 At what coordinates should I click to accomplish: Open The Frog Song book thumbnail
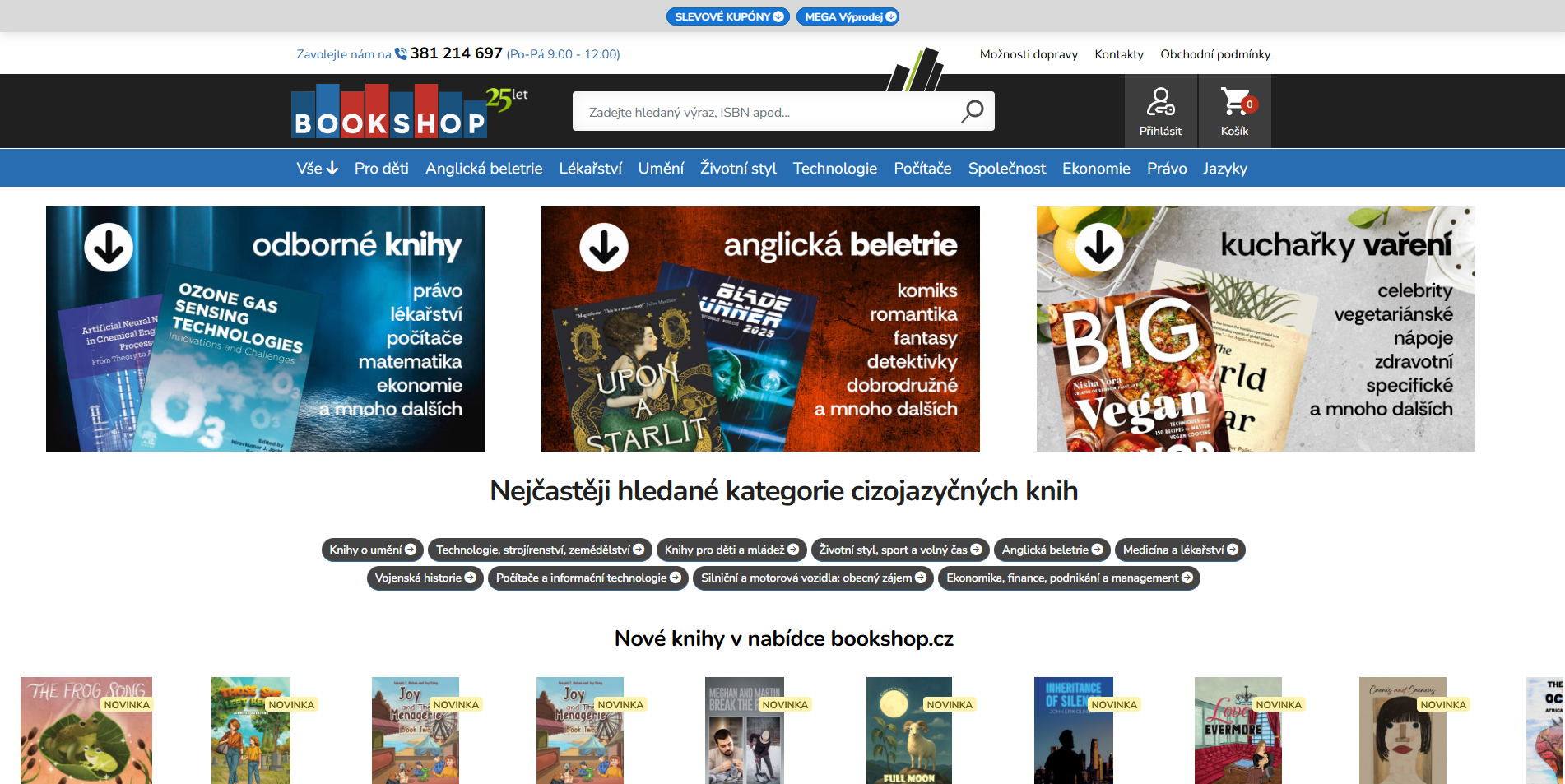click(x=86, y=731)
